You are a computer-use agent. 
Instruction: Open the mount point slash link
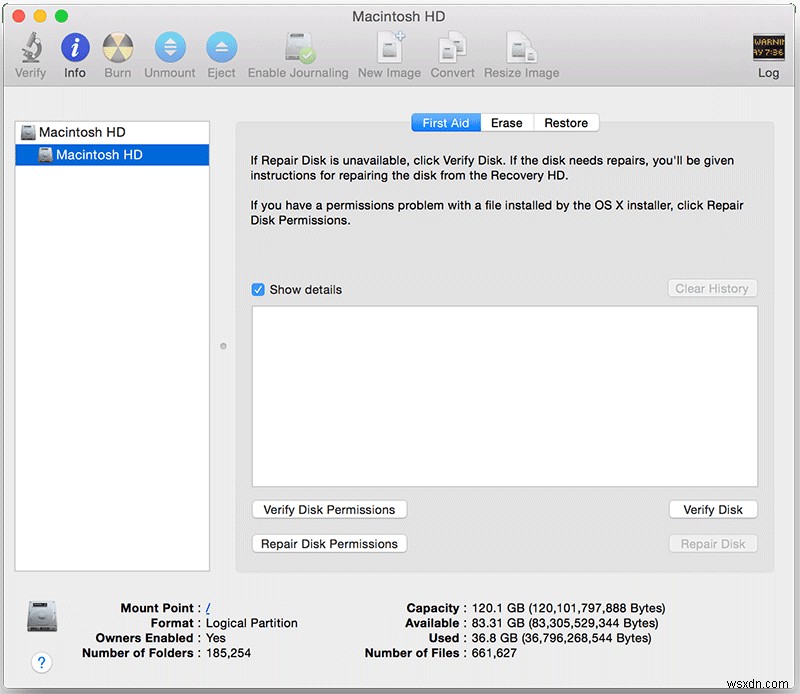(x=208, y=608)
